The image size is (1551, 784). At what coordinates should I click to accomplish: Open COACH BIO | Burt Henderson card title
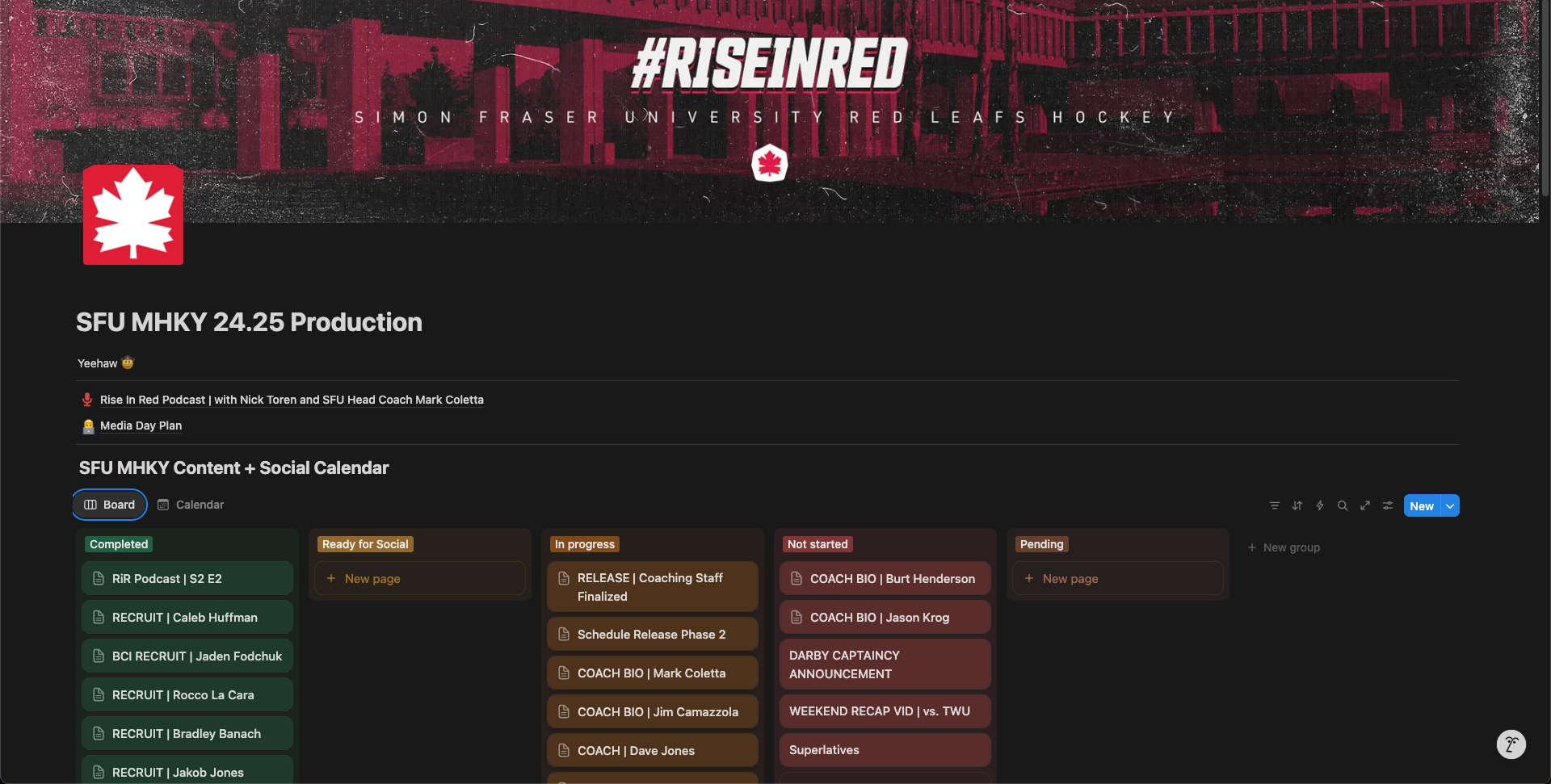tap(893, 579)
